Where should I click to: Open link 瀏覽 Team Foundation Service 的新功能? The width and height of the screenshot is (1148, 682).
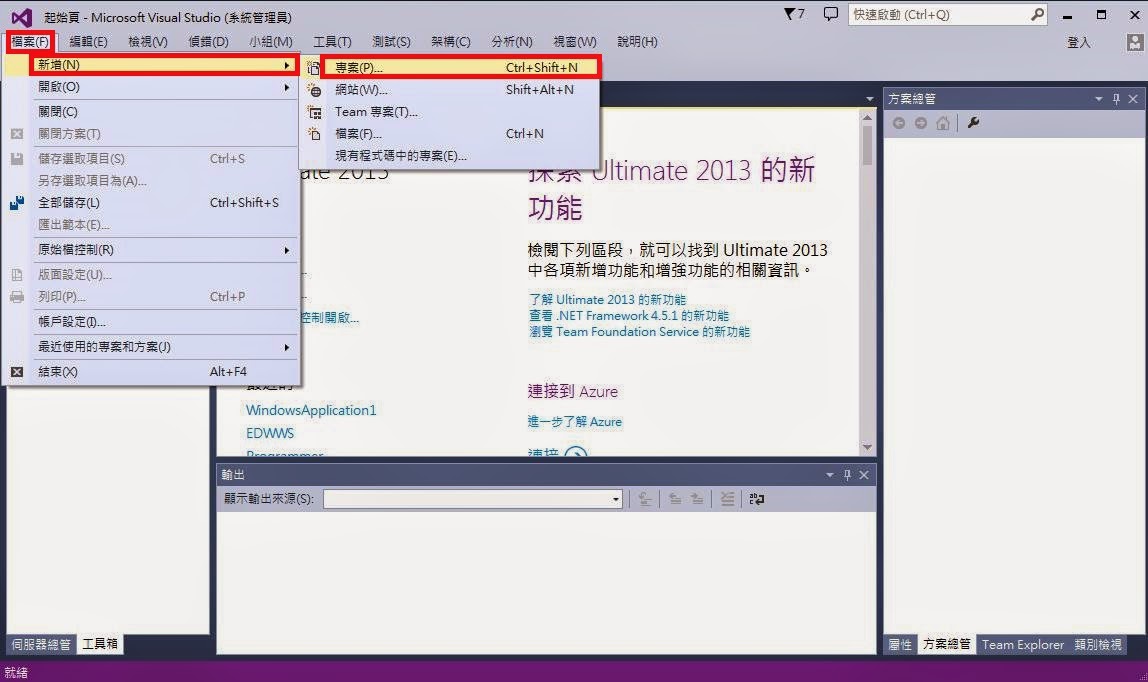[x=639, y=332]
